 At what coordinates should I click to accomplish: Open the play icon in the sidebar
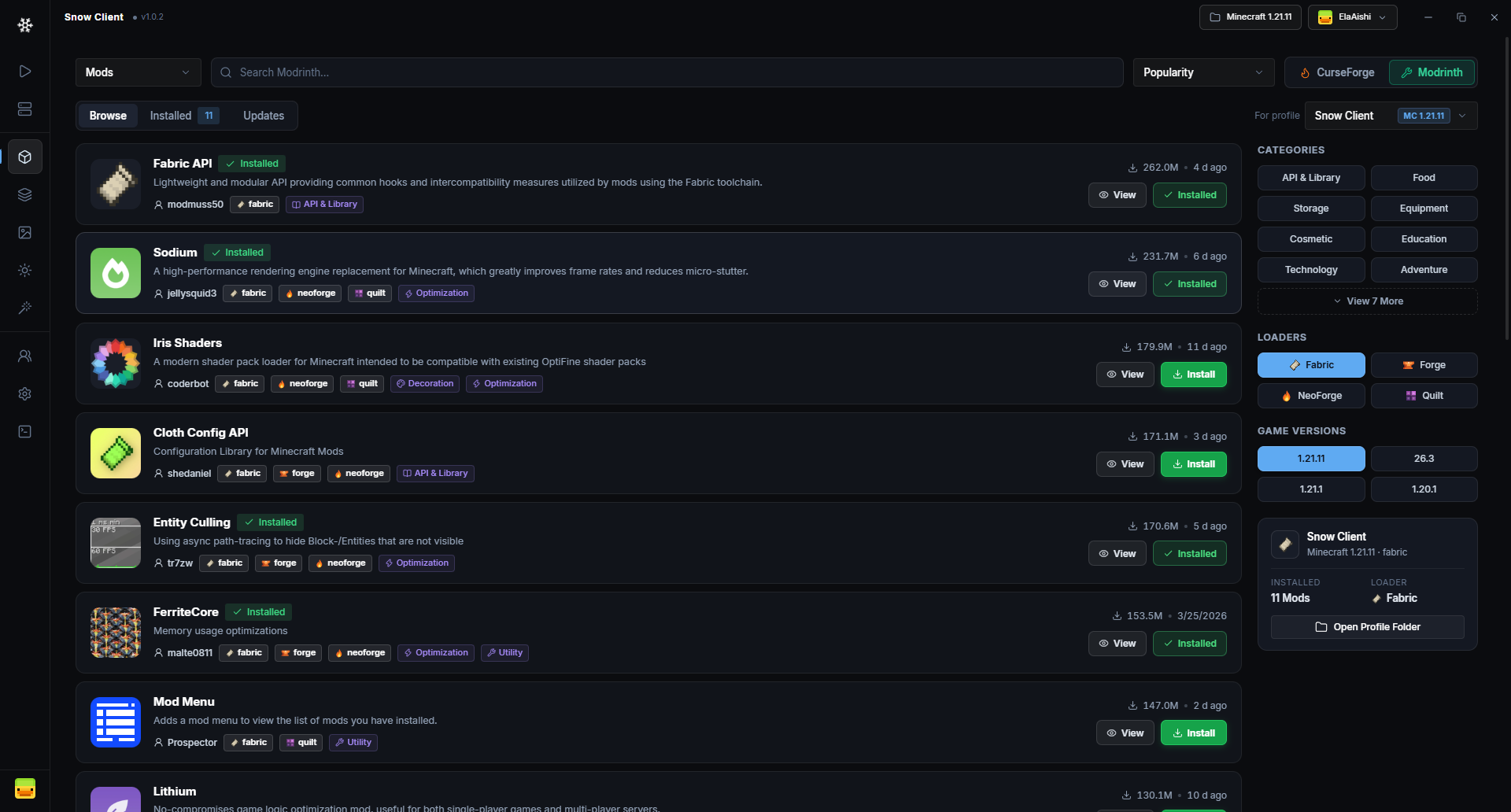(25, 72)
